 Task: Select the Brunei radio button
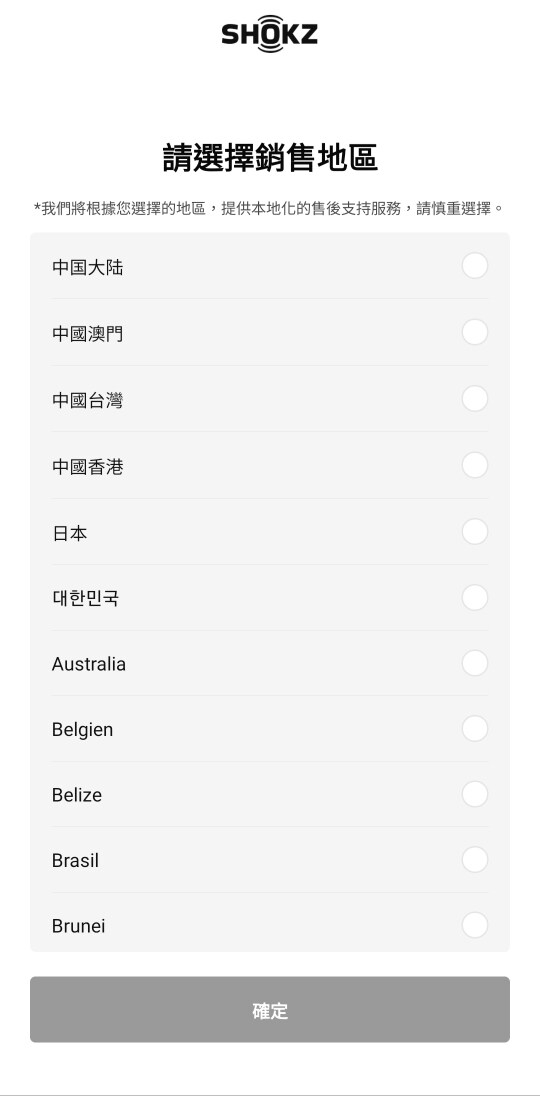tap(474, 925)
